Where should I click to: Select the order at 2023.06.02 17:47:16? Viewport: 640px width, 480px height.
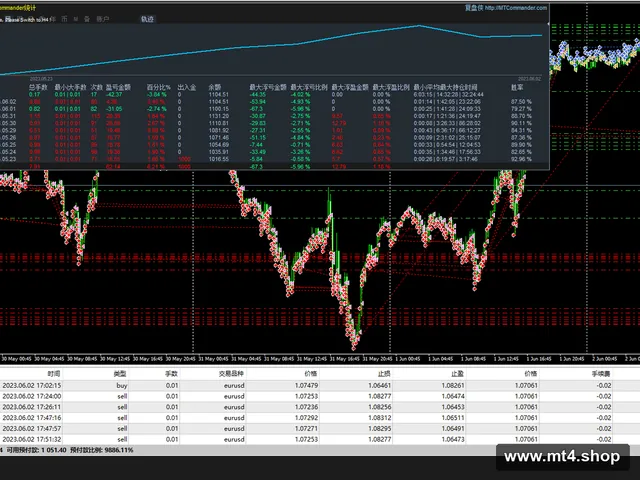[x=320, y=418]
